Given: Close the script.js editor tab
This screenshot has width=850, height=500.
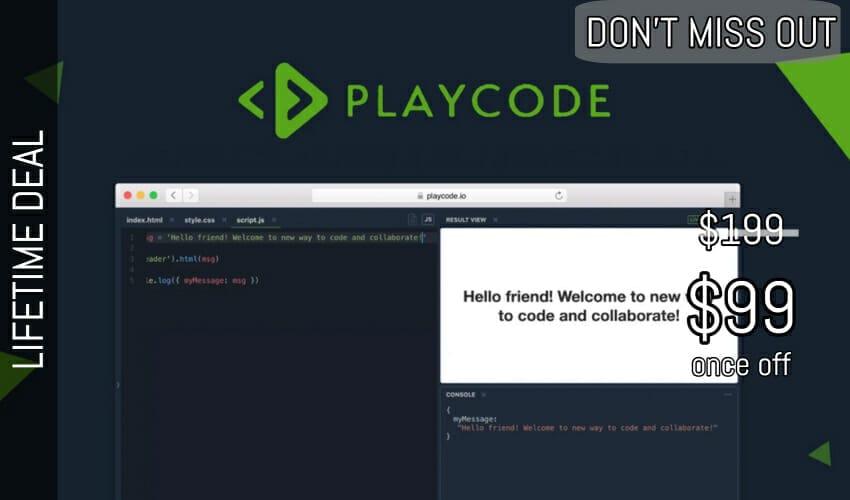Looking at the screenshot, I should [274, 219].
